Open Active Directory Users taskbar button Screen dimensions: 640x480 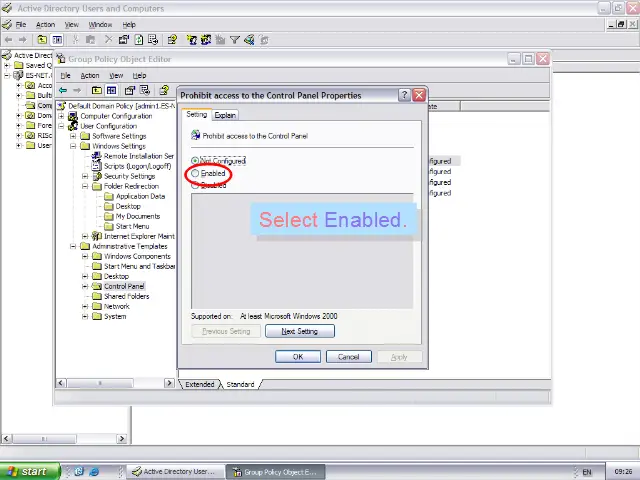[176, 471]
